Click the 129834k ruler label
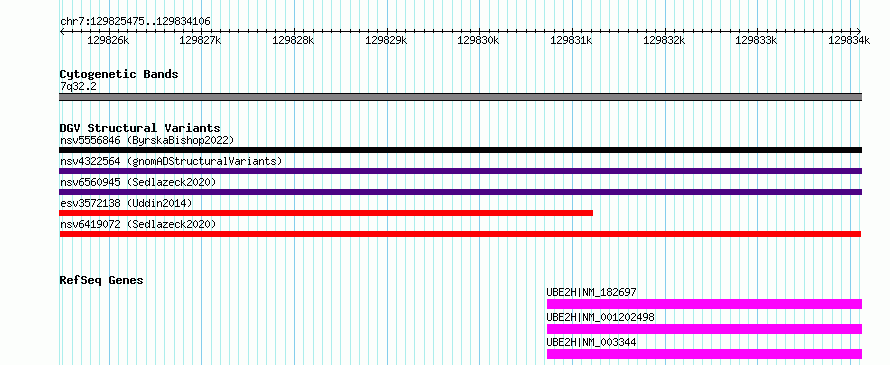This screenshot has height=365, width=890. point(849,40)
